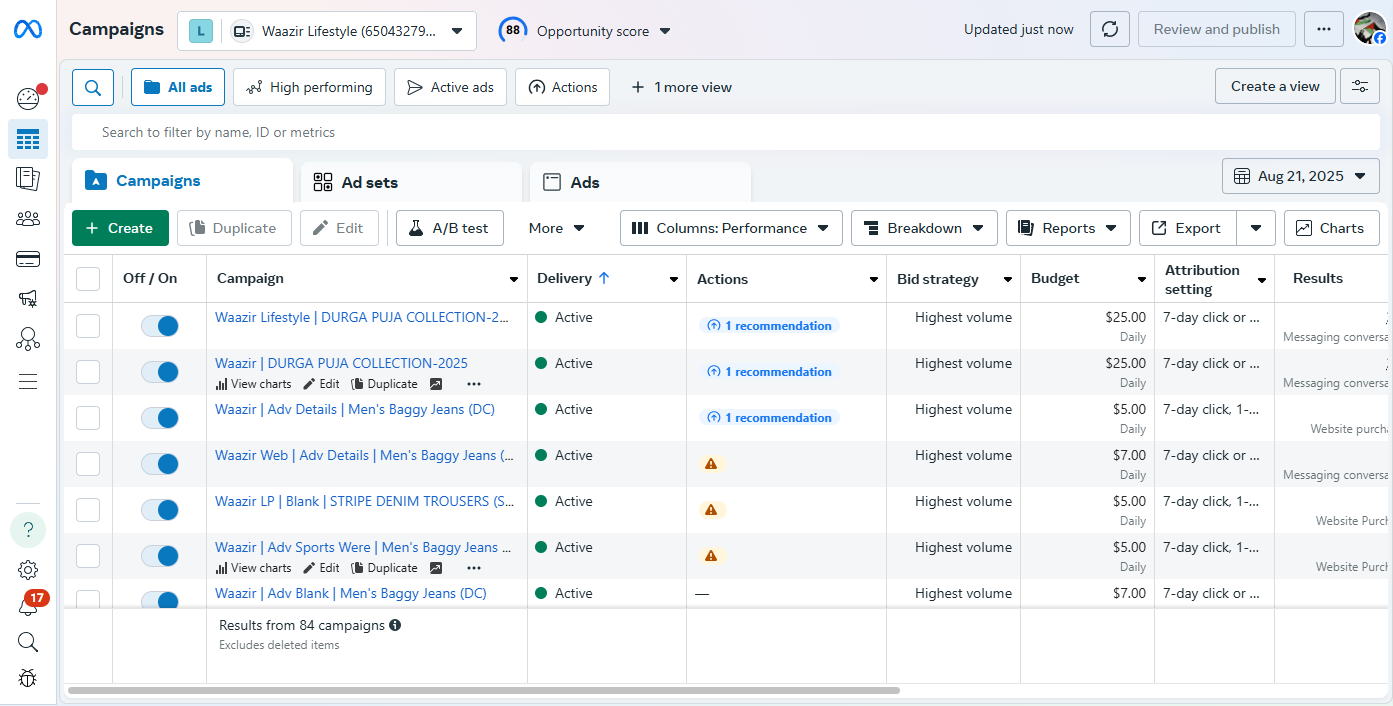Select the Campaigns tab
This screenshot has width=1393, height=706.
pos(182,181)
